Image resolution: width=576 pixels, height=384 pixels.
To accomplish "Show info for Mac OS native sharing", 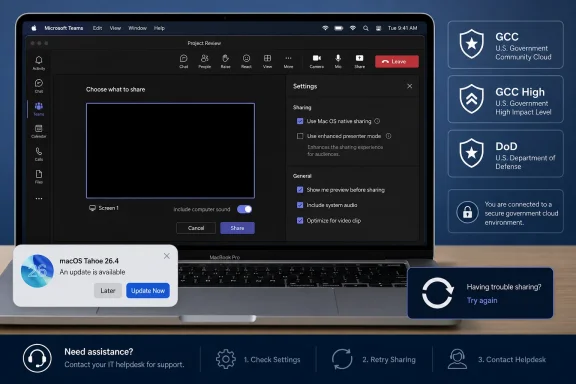I will 377,121.
